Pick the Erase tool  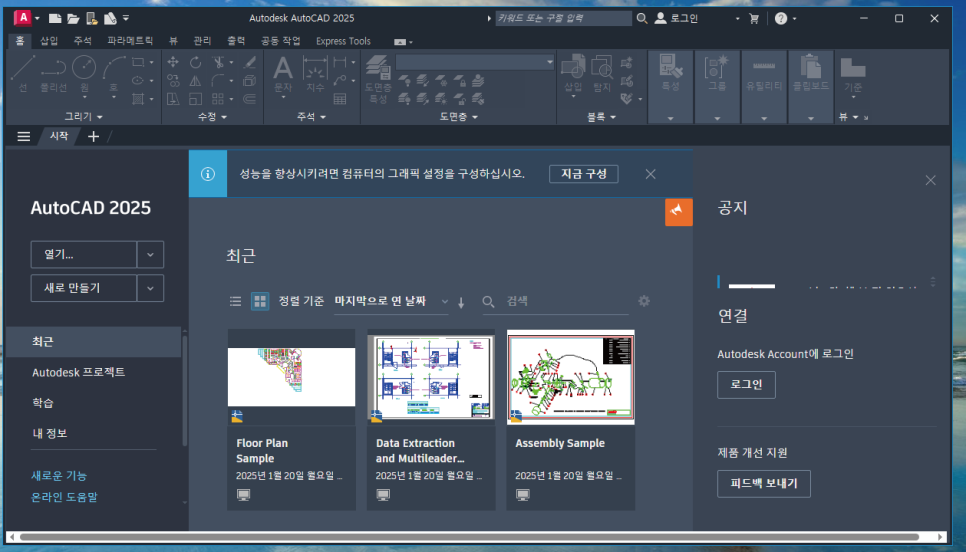(250, 62)
